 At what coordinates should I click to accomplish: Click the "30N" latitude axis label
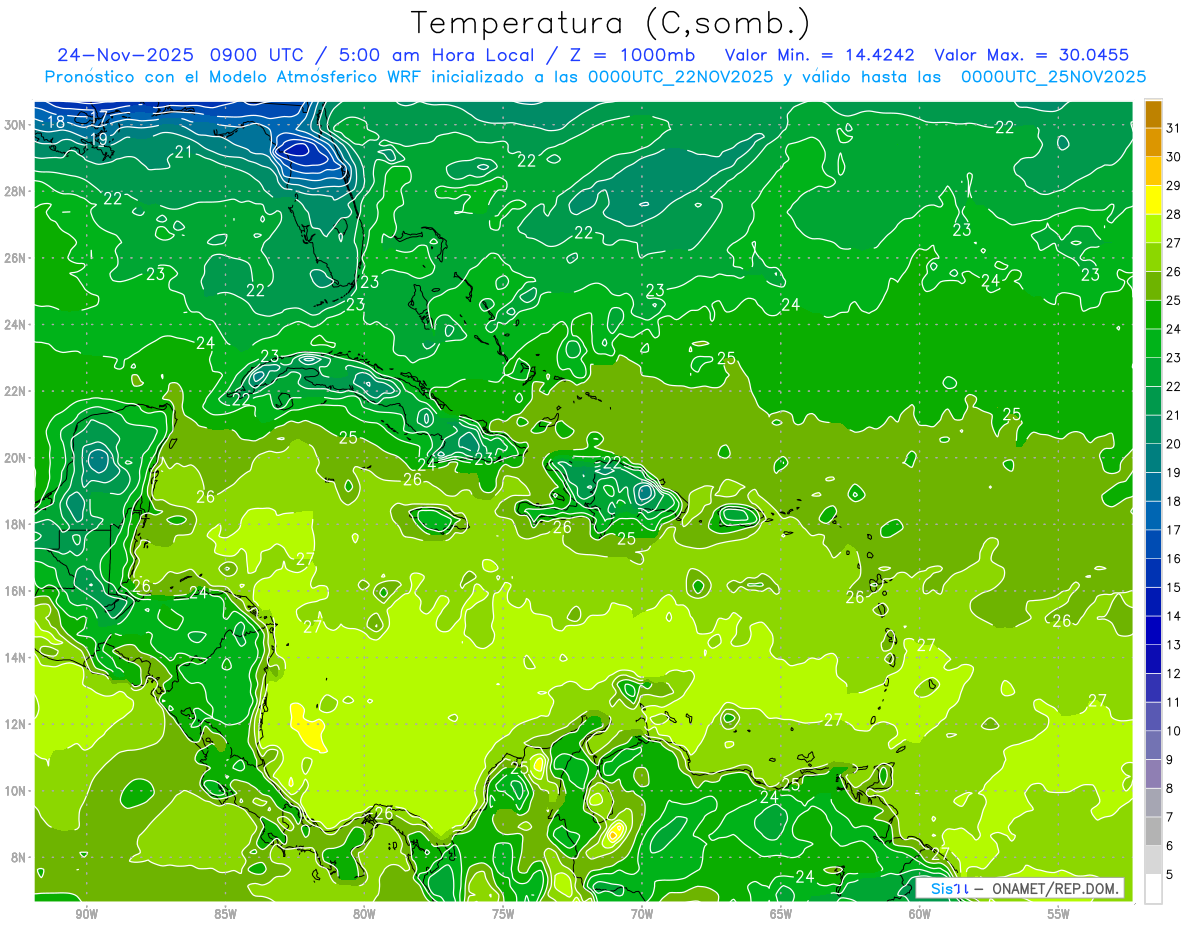click(x=14, y=125)
